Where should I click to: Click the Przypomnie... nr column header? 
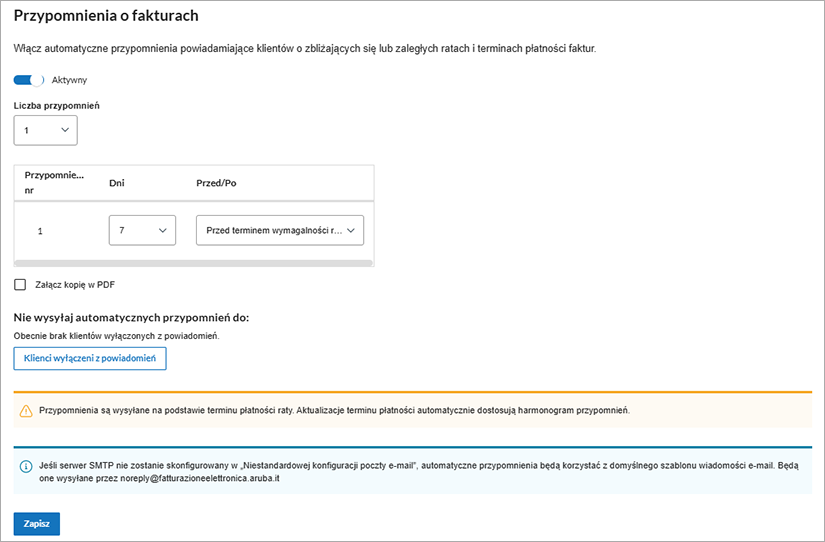pyautogui.click(x=54, y=183)
